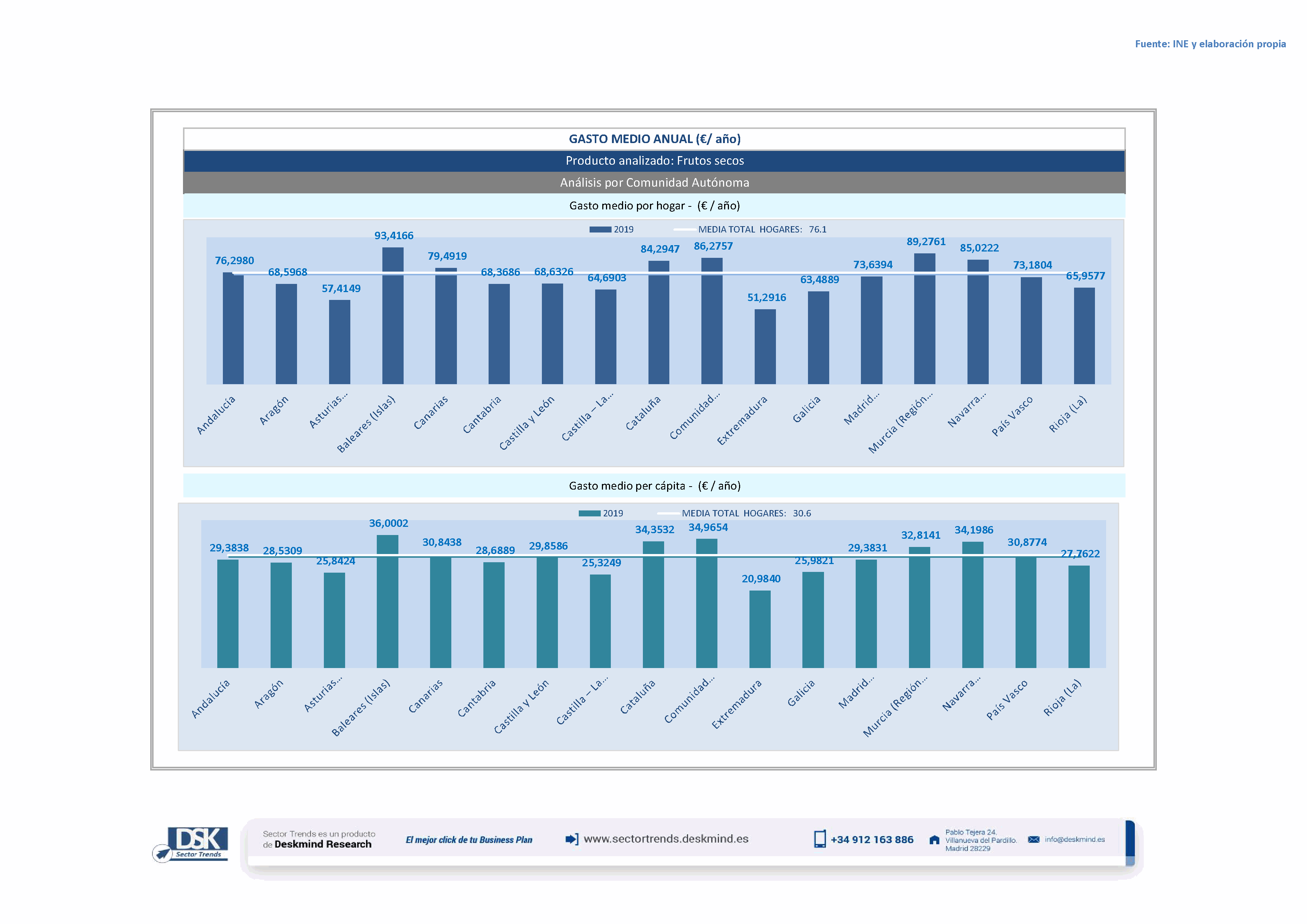Click the 2019 legend swatch in household chart

[600, 229]
